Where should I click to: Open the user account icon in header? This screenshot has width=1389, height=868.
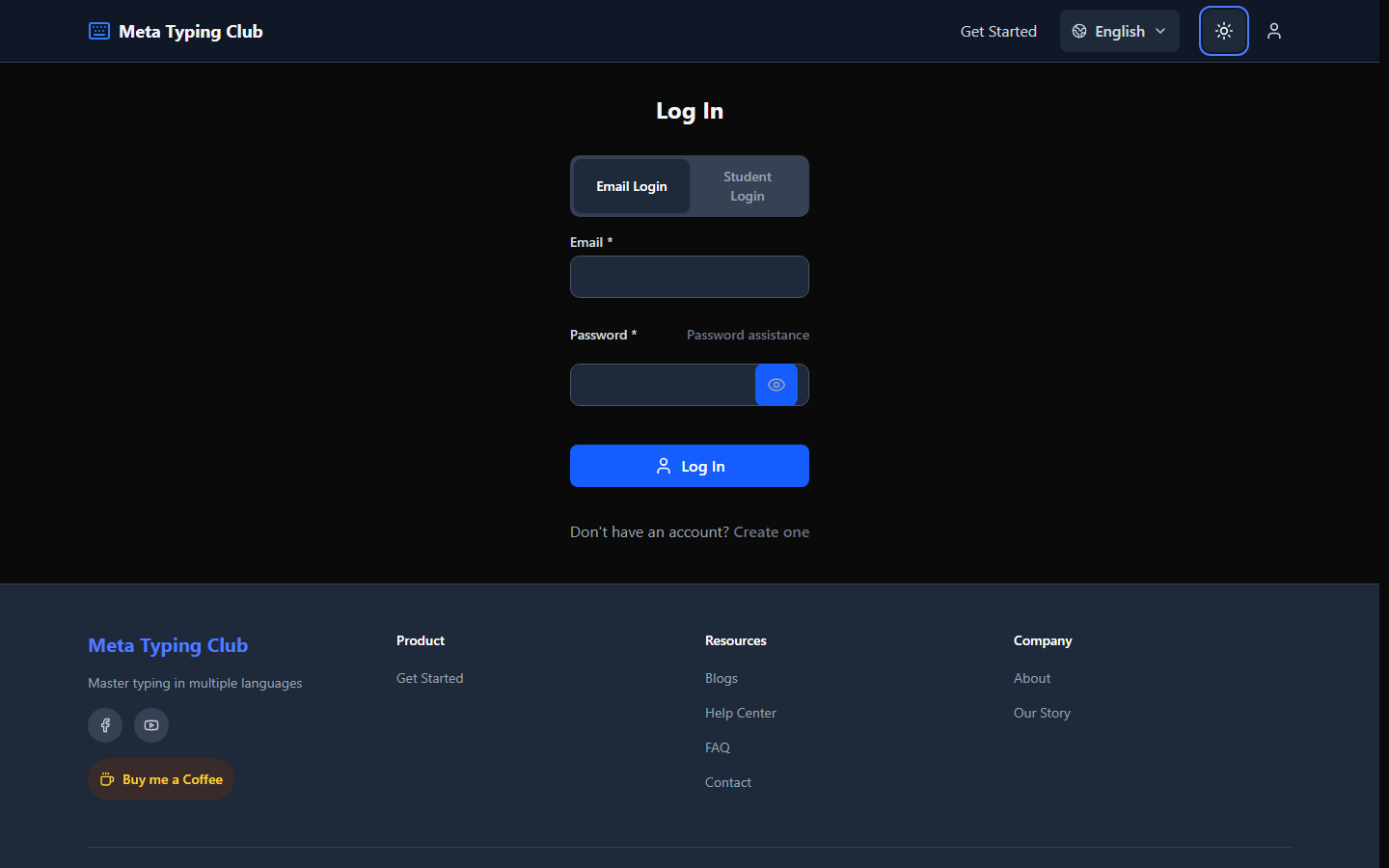[x=1274, y=31]
